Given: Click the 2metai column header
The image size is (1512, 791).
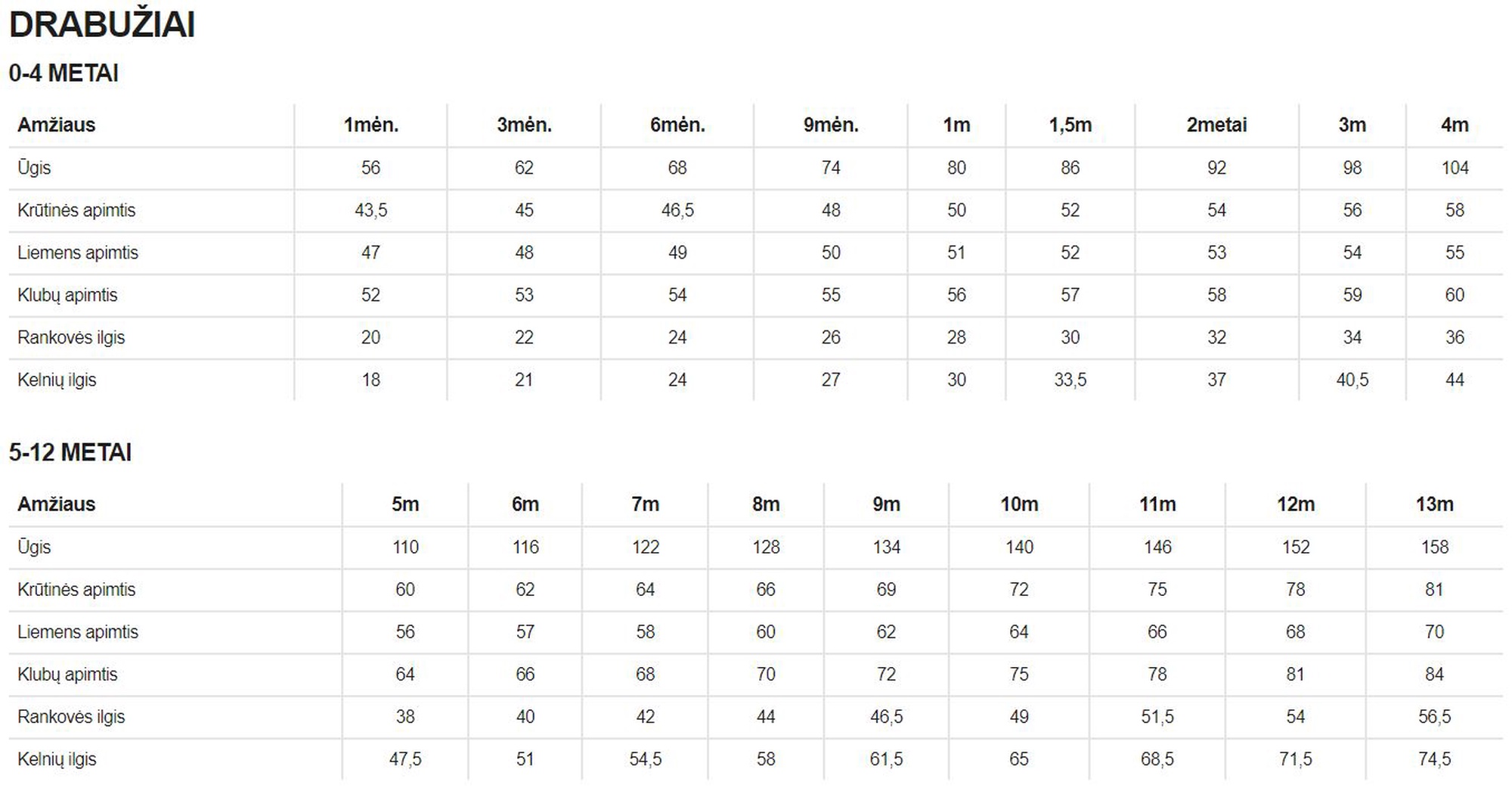Looking at the screenshot, I should (1216, 125).
